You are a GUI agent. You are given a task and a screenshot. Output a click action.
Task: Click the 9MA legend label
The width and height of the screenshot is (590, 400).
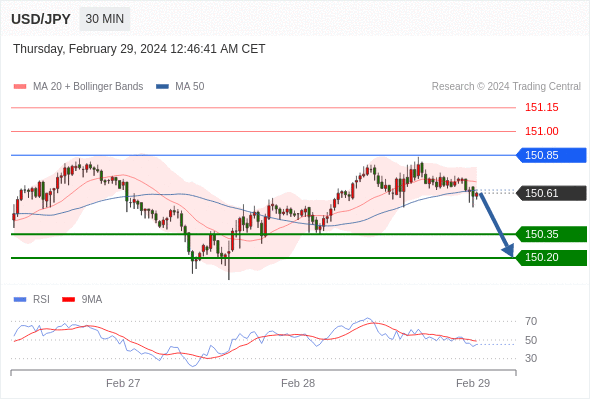click(92, 300)
